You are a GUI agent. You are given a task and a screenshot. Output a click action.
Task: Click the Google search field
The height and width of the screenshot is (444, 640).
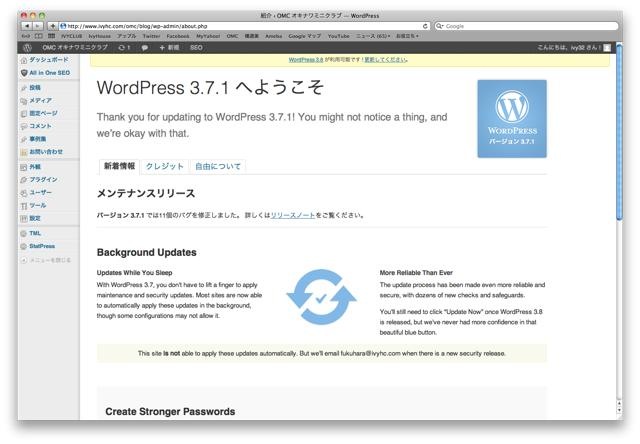click(520, 25)
